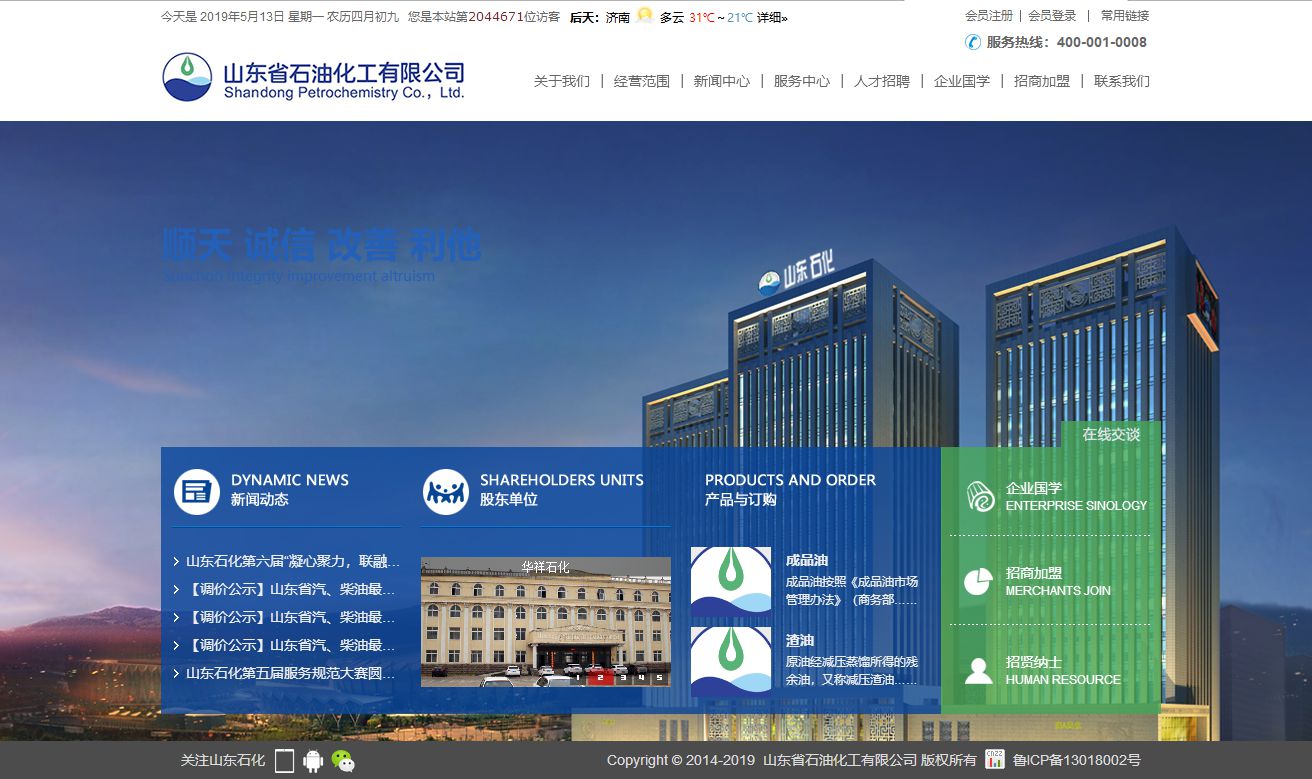
Task: Go to slide 4 in shareholder carousel
Action: click(641, 677)
